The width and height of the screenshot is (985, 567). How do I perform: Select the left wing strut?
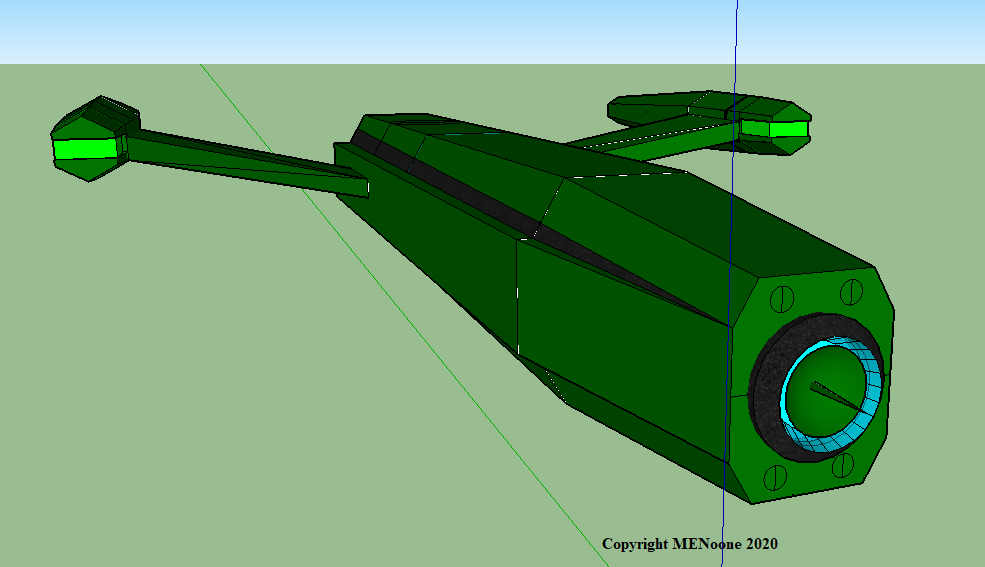(x=248, y=163)
